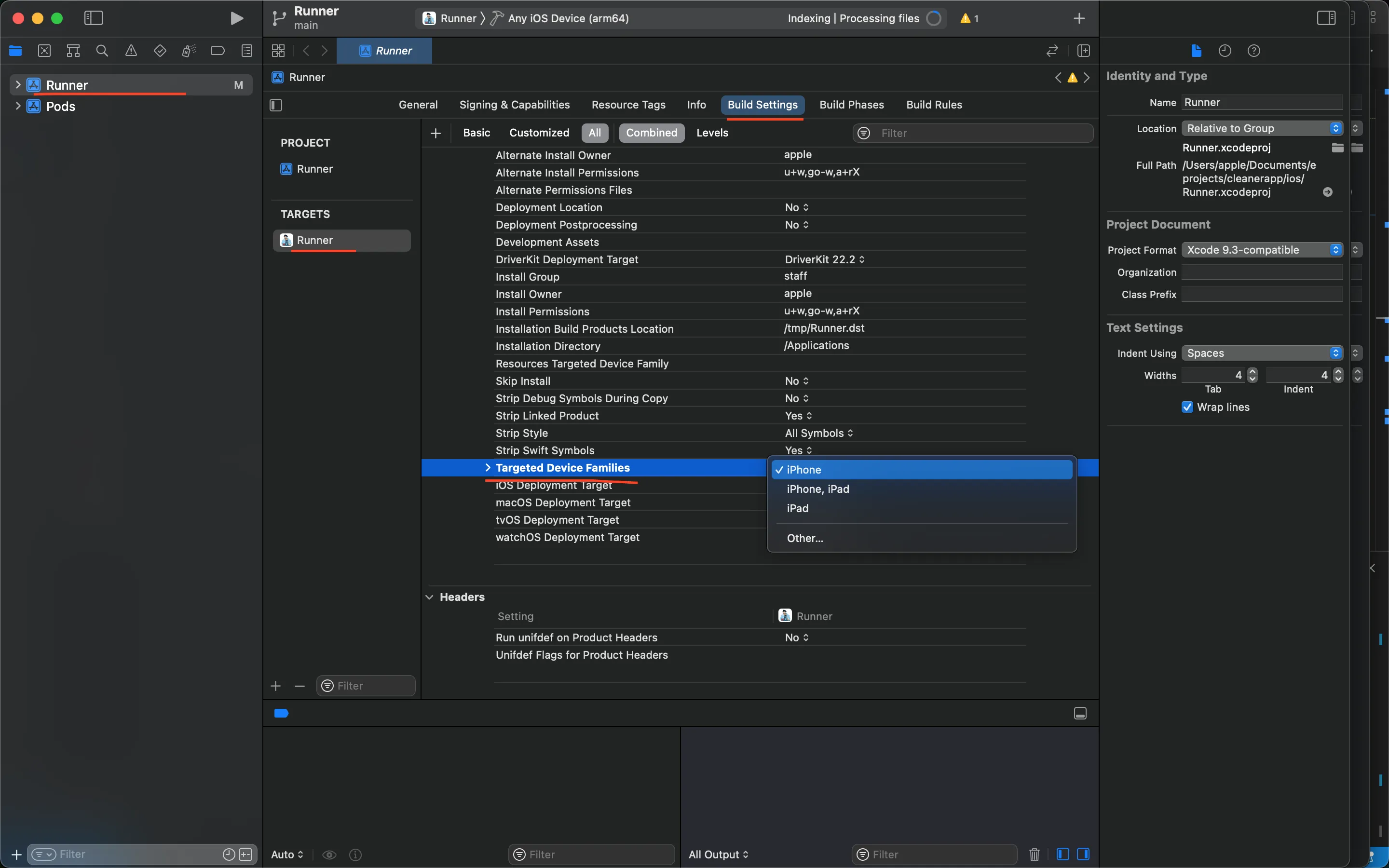The width and height of the screenshot is (1389, 868).
Task: Select "iPhone, iPad" from the menu
Action: (x=817, y=489)
